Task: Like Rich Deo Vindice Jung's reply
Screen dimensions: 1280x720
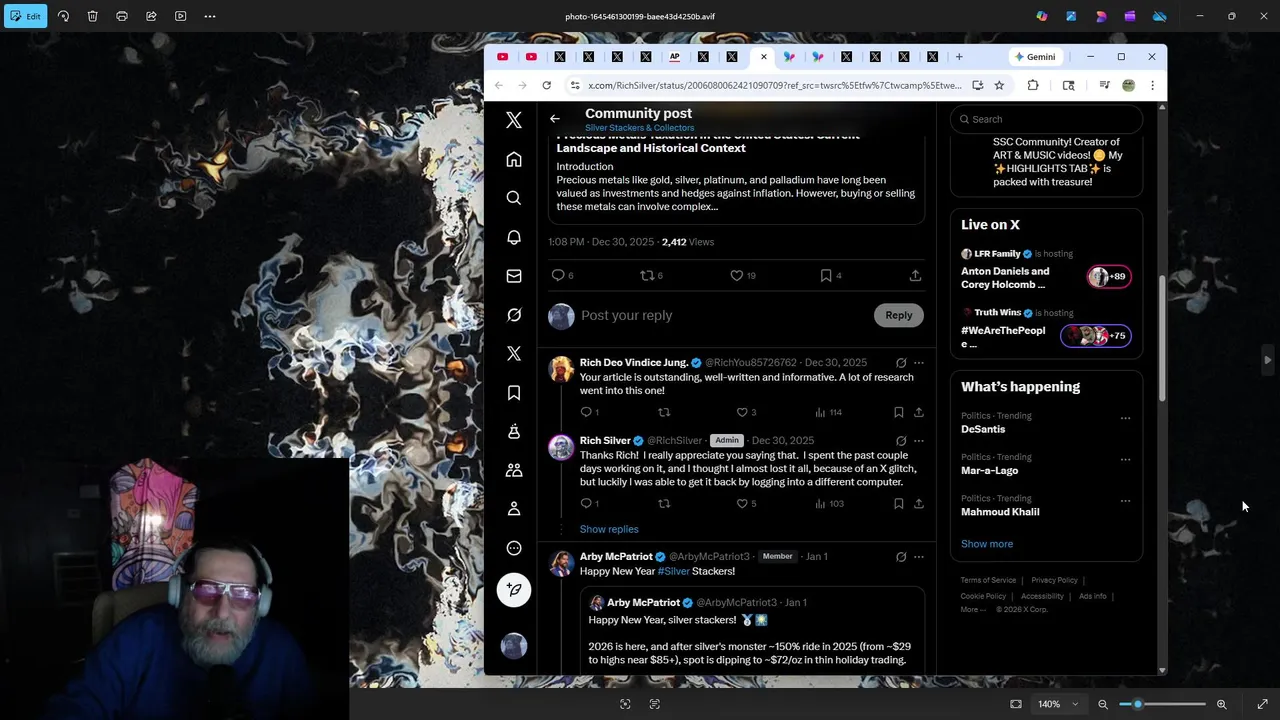Action: (x=746, y=412)
